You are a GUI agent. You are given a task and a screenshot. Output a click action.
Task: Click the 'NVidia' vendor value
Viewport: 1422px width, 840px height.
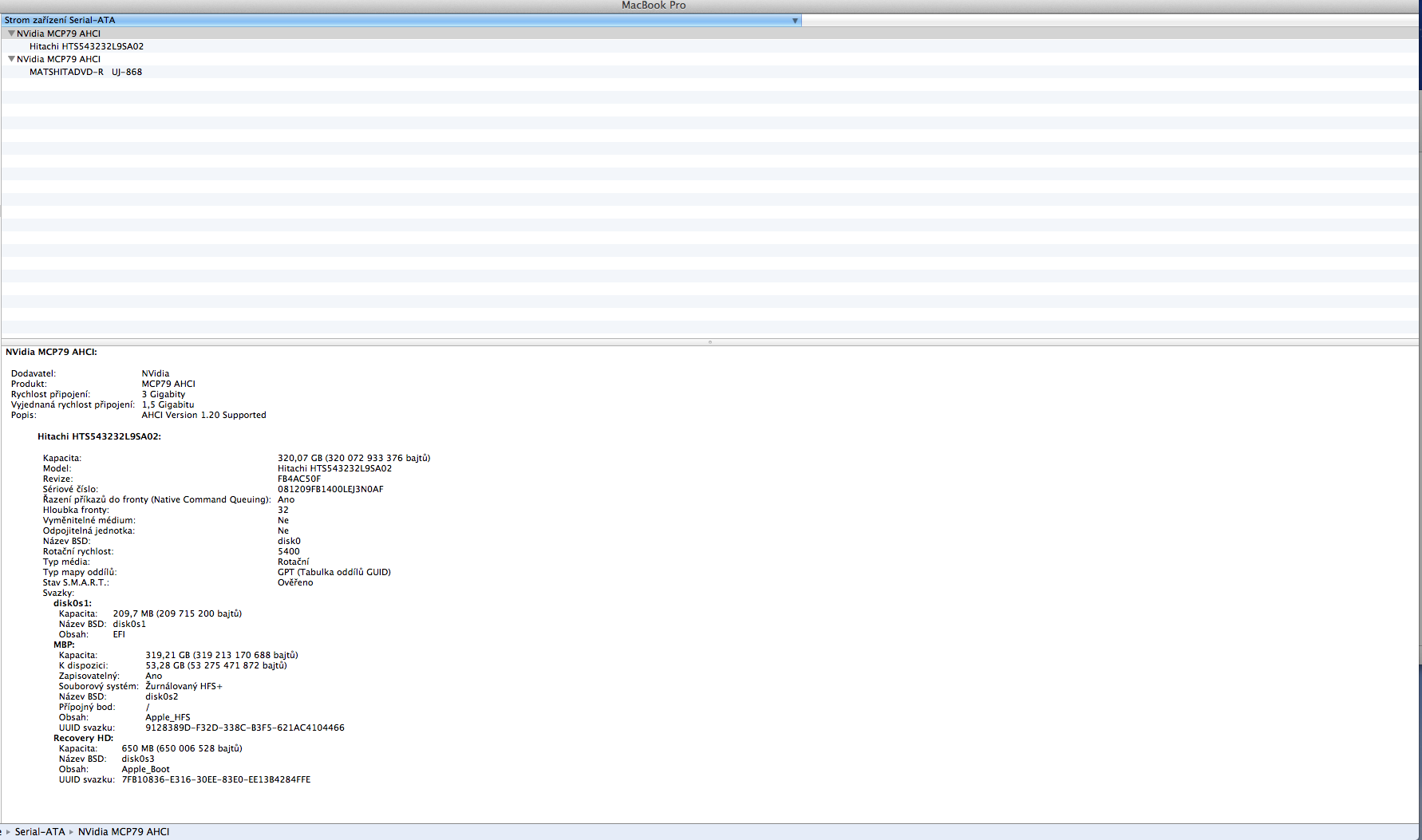point(156,373)
